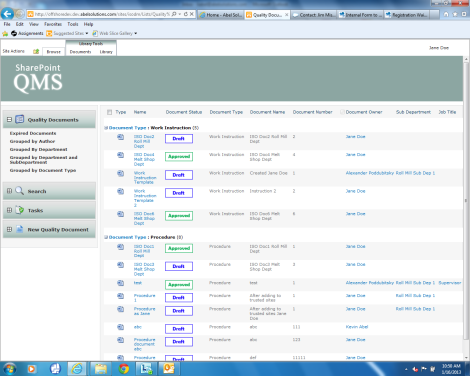Click the Home icon in browser toolbar

[x=446, y=14]
